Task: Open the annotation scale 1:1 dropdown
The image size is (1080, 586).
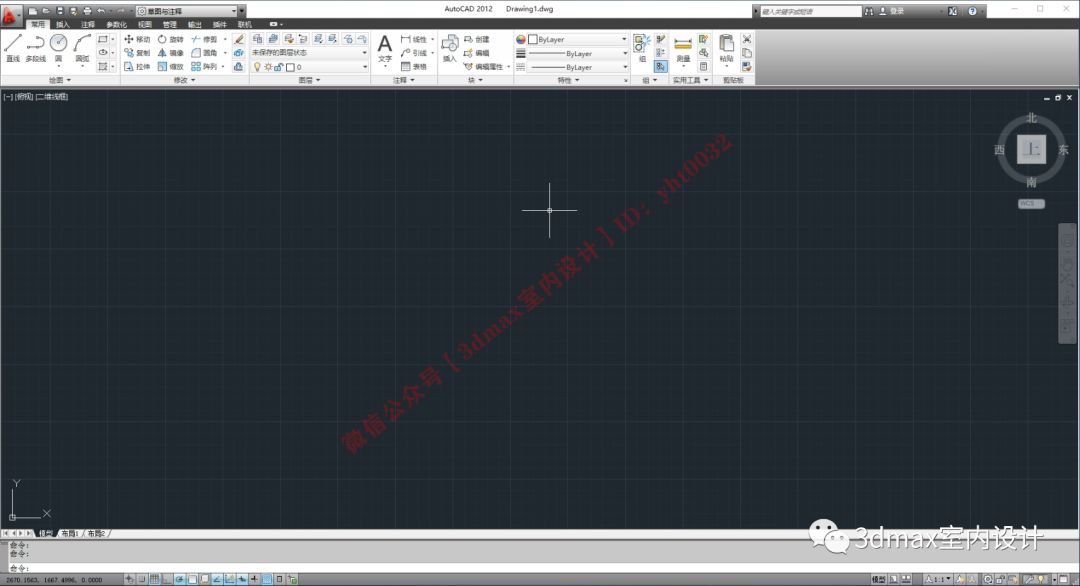Action: 938,580
